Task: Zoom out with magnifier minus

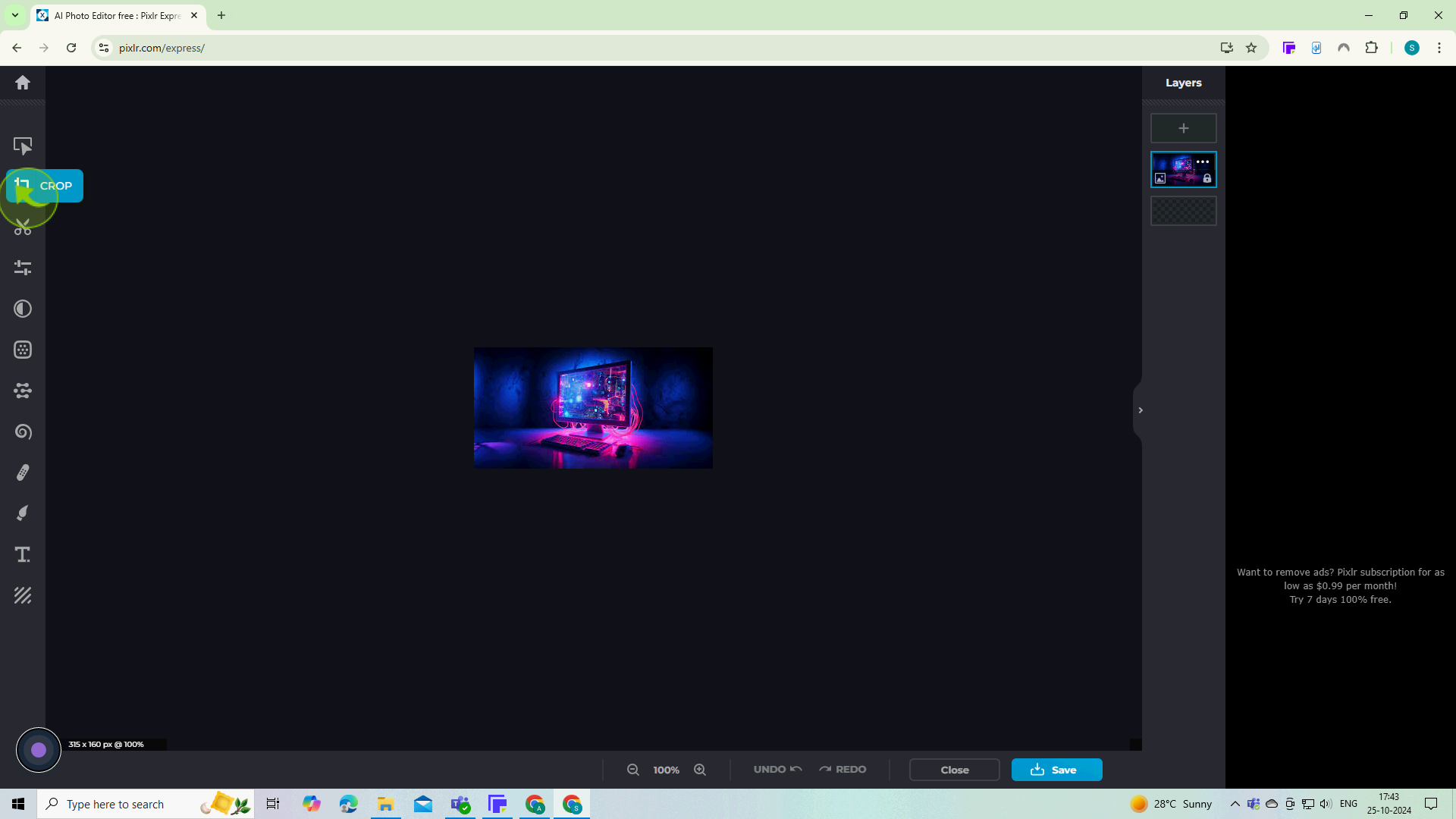Action: tap(633, 770)
